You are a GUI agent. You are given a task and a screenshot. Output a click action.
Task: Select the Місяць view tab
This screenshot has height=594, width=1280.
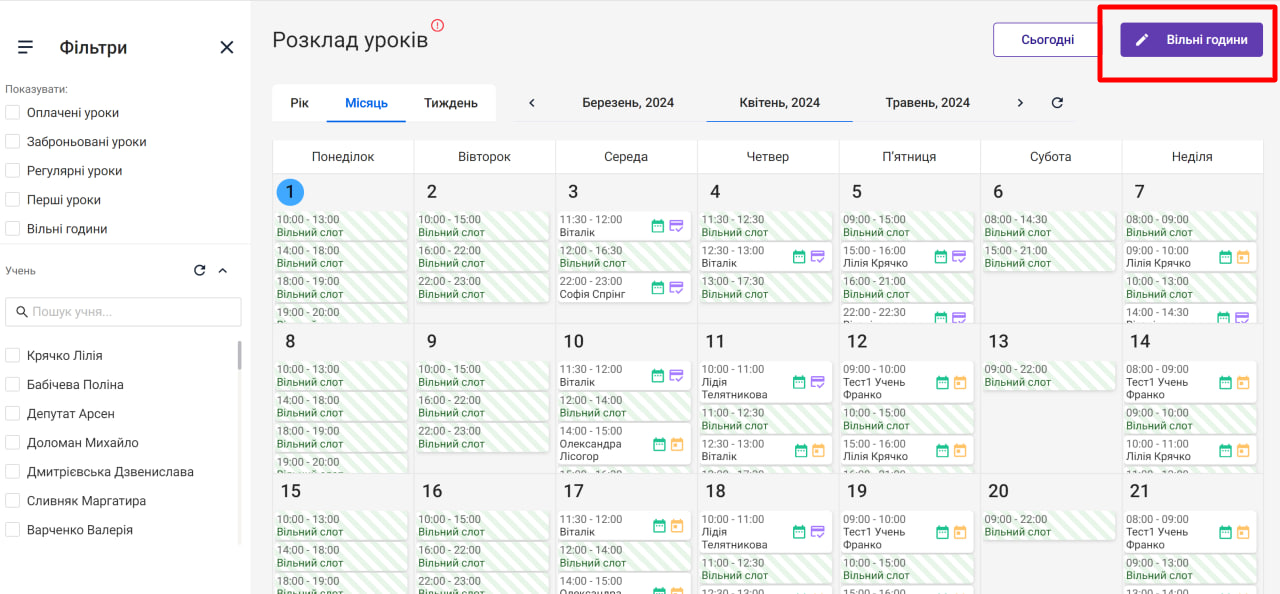click(x=366, y=103)
